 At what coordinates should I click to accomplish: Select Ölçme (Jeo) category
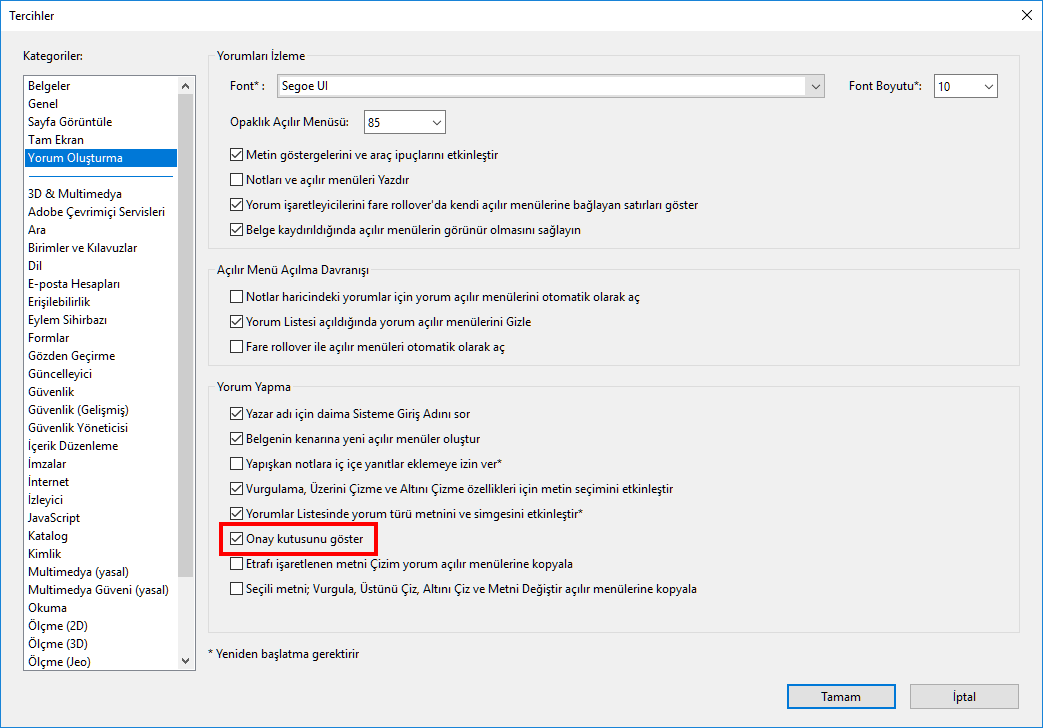pyautogui.click(x=101, y=661)
